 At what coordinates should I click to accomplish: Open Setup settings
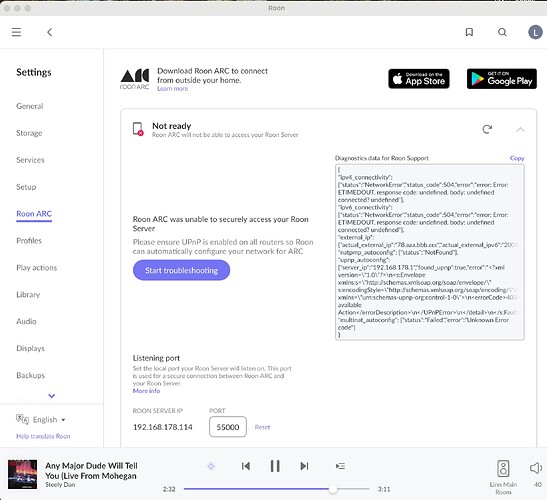pyautogui.click(x=26, y=187)
